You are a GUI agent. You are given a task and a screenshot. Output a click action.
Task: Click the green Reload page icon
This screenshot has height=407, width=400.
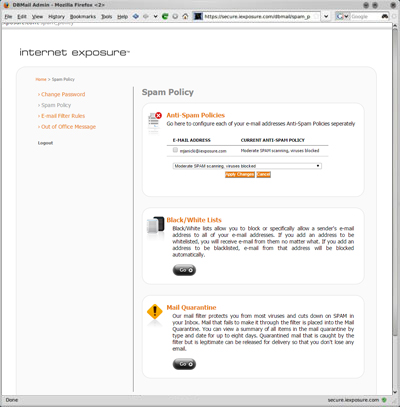[x=165, y=16]
